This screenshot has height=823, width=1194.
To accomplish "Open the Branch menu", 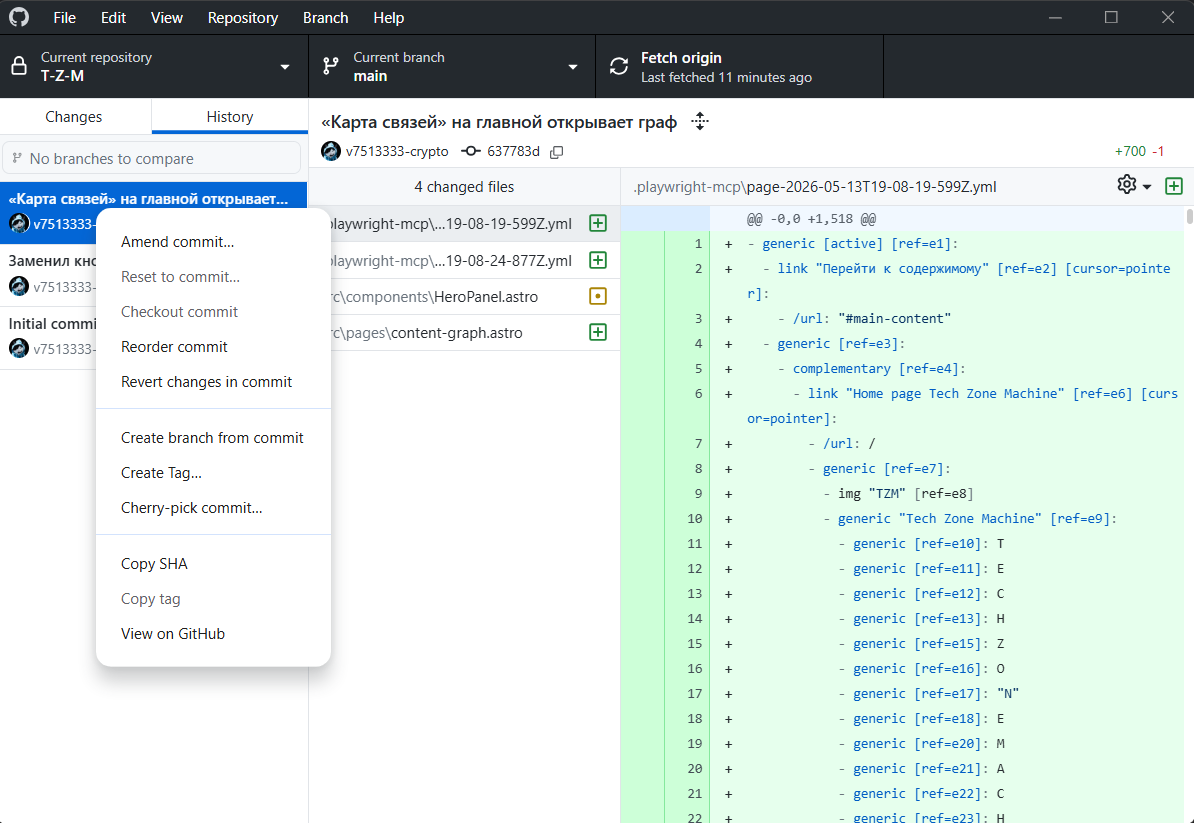I will (x=325, y=18).
